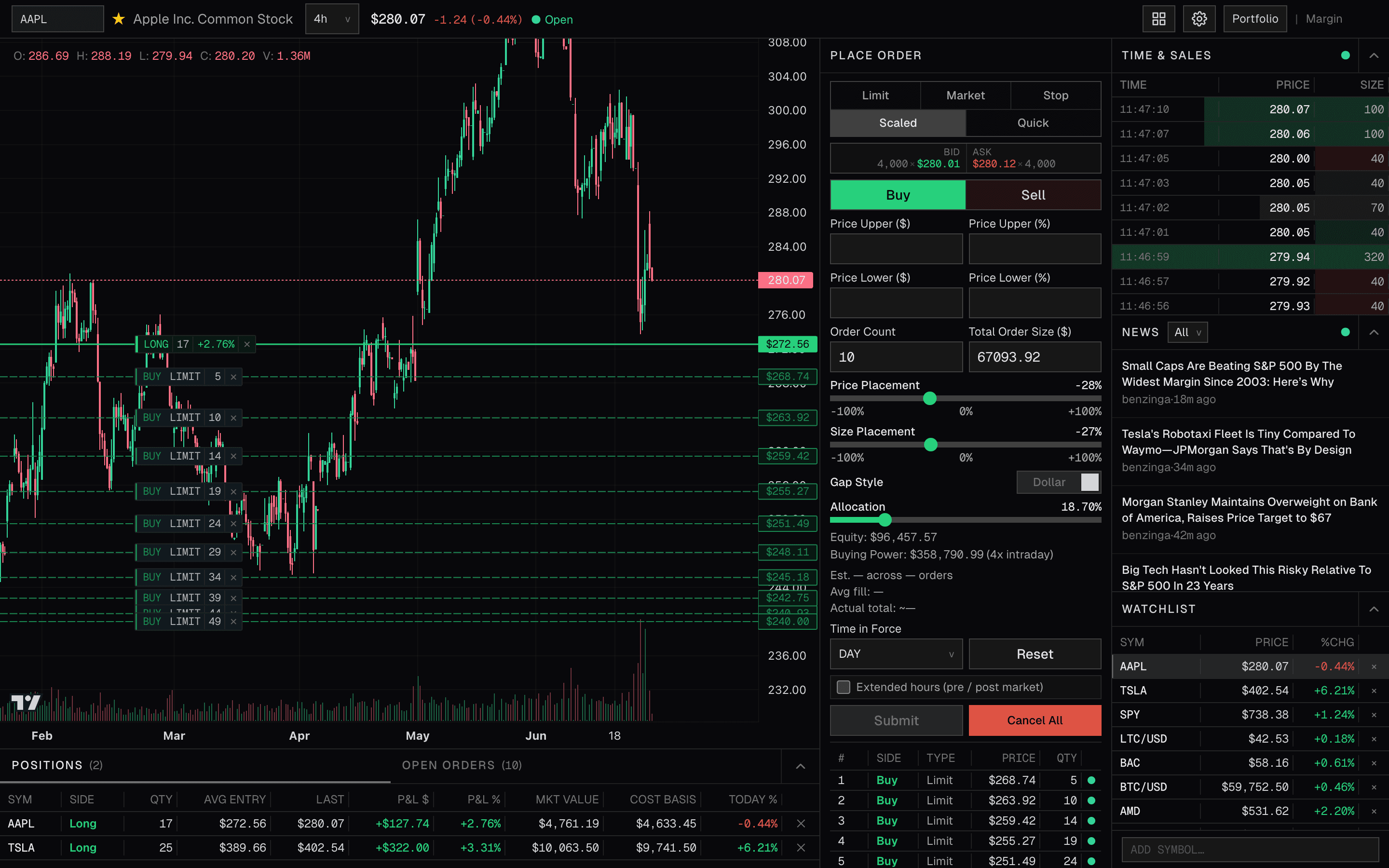Click the Cancel All button
Viewport: 1389px width, 868px height.
click(1035, 720)
